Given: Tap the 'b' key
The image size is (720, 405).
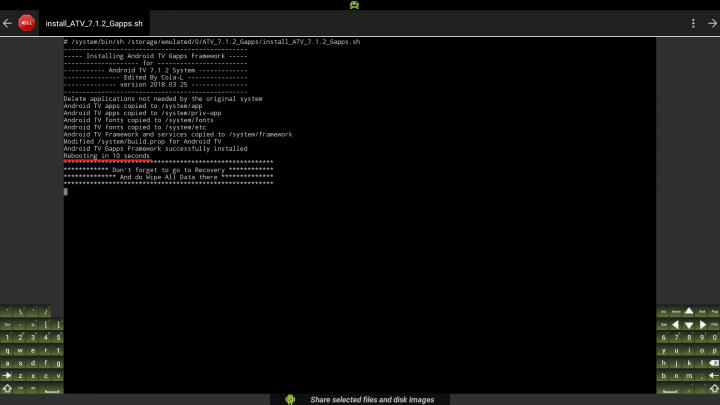Looking at the screenshot, I should pyautogui.click(x=663, y=376).
